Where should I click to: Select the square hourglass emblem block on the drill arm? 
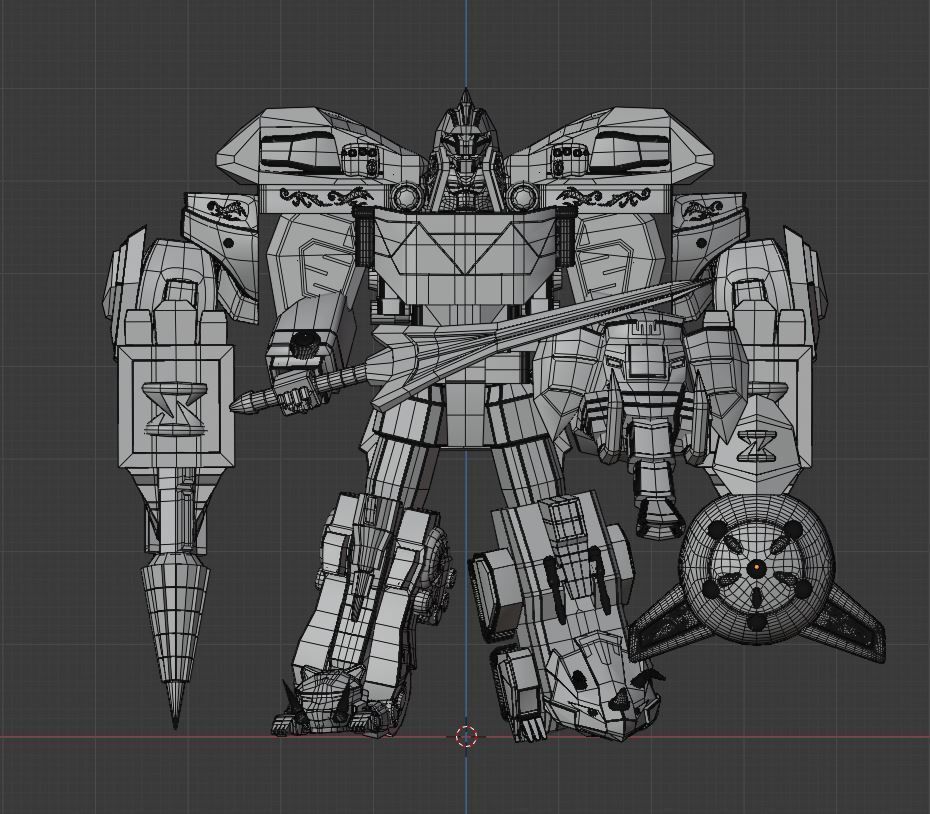(x=176, y=407)
